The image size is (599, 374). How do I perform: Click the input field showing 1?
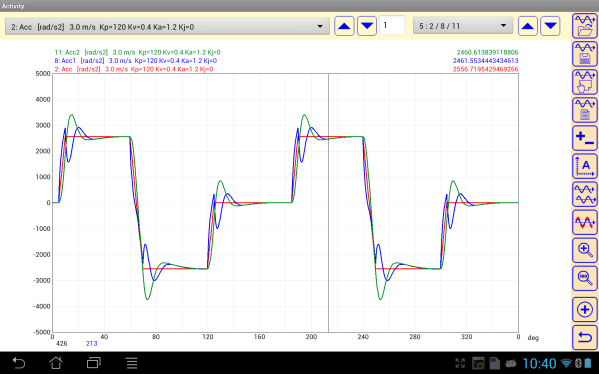point(392,25)
